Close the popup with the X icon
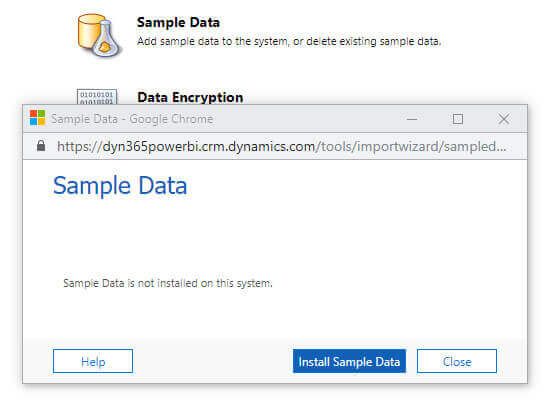 tap(503, 119)
